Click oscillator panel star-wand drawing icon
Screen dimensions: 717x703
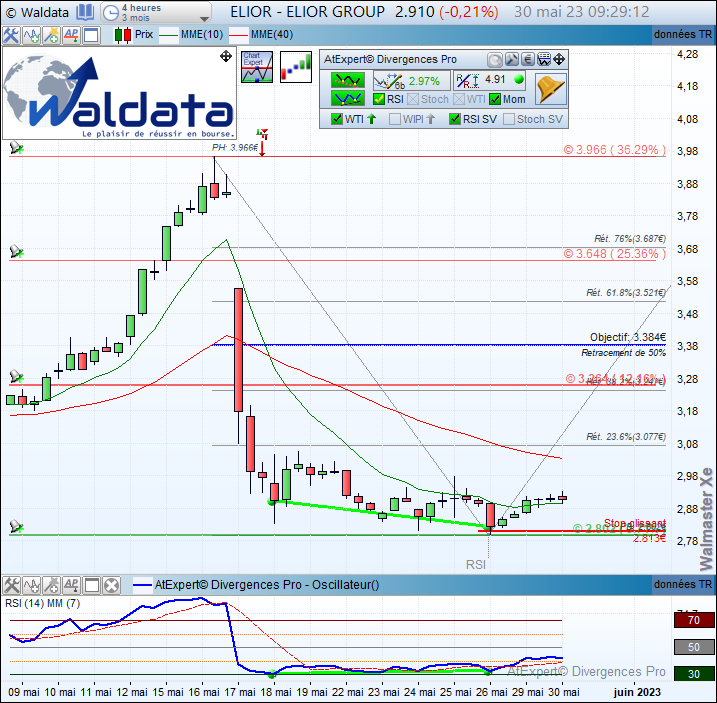pyautogui.click(x=52, y=585)
